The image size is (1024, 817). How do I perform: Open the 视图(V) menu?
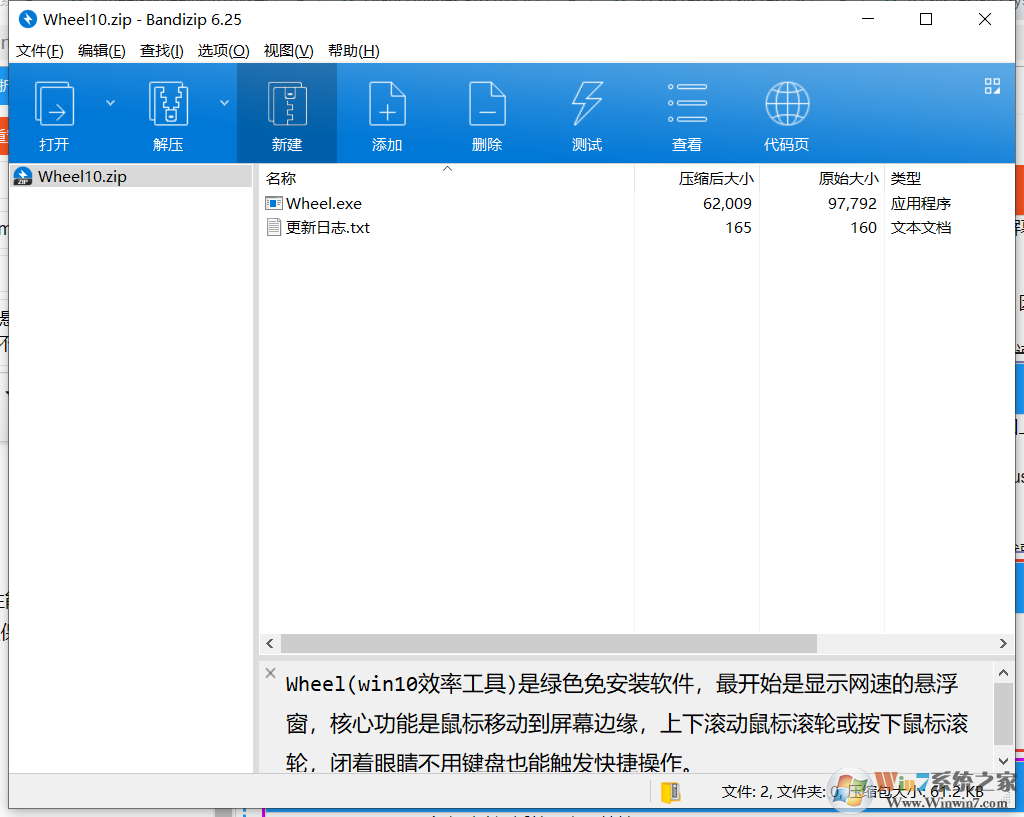coord(288,51)
